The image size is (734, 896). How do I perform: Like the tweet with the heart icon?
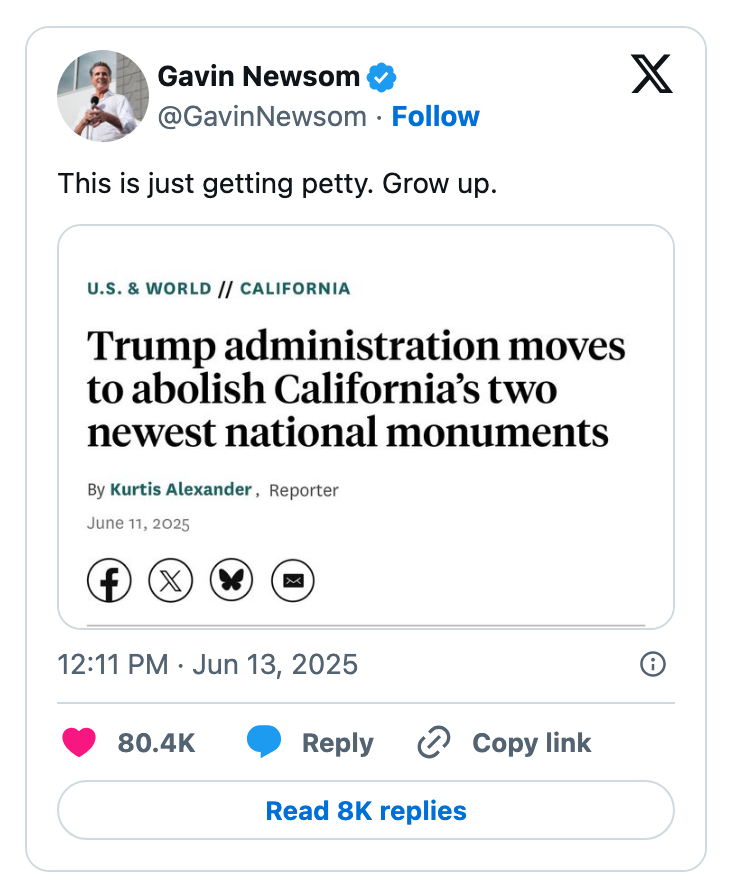80,743
